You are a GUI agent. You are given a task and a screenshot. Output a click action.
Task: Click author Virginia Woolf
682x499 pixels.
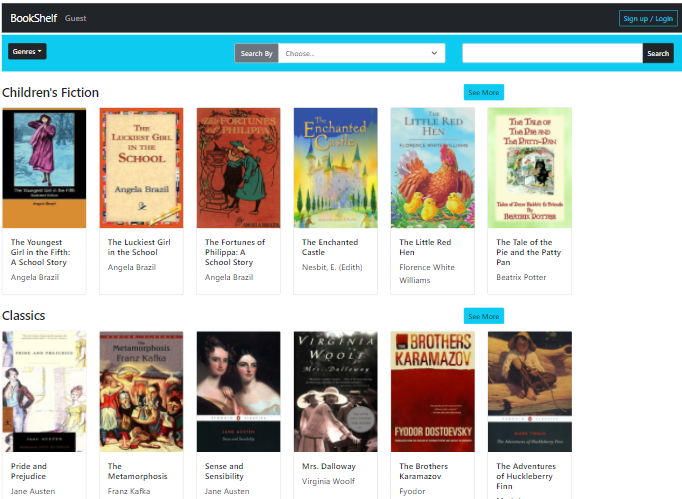[x=328, y=481]
